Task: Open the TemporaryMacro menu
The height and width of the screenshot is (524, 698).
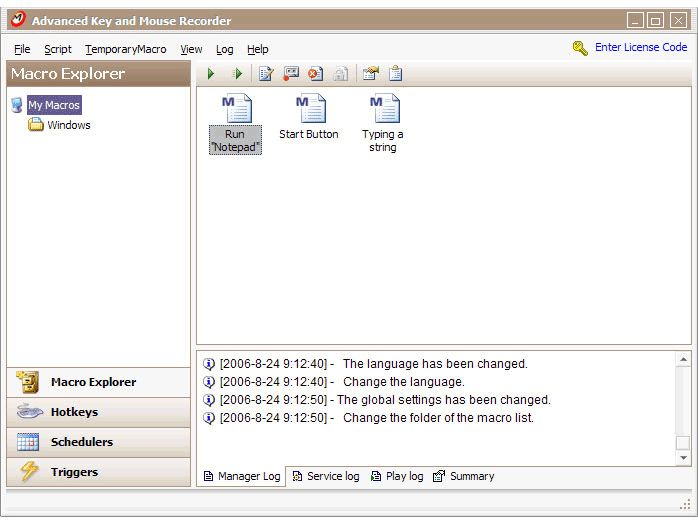Action: (x=125, y=49)
